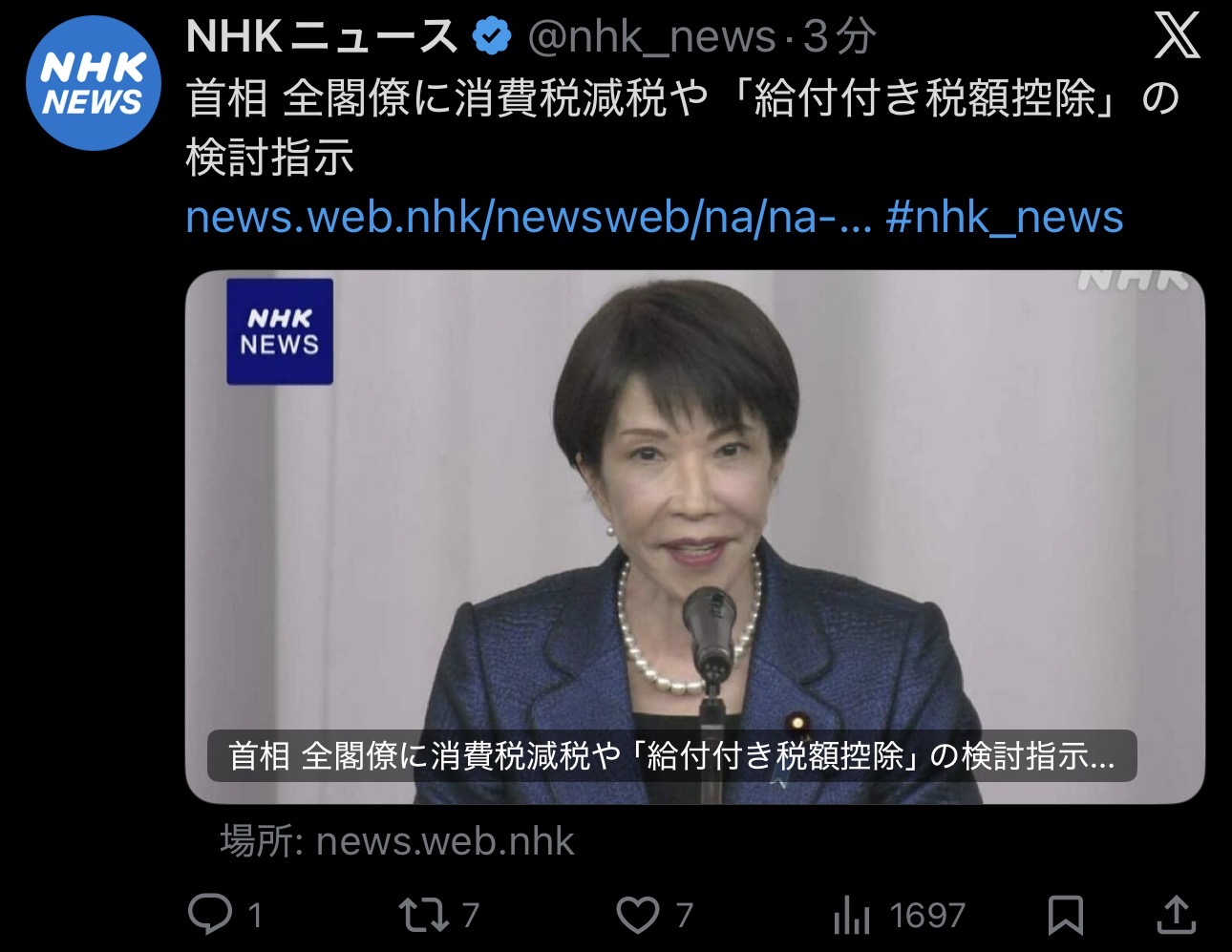Click the 1697 view count

pos(927,916)
